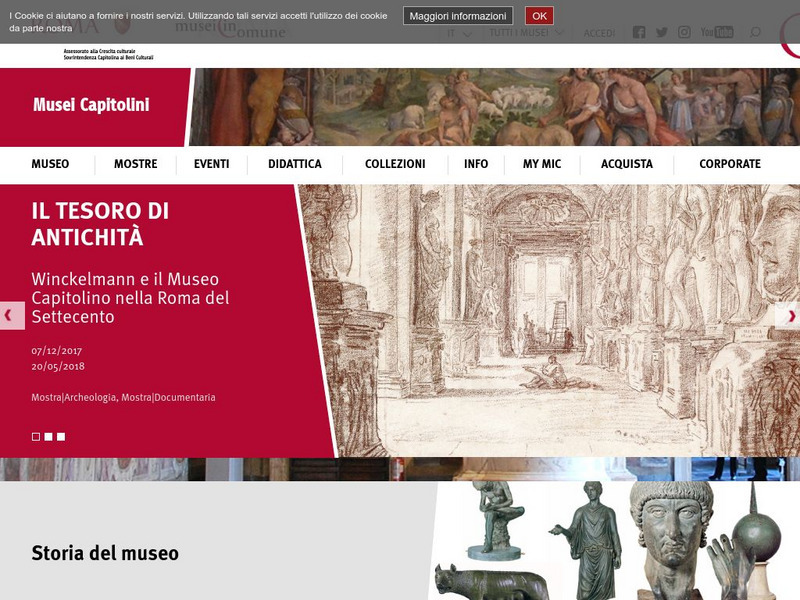The width and height of the screenshot is (800, 600).
Task: Accept cookies with the OK button
Action: click(x=539, y=16)
